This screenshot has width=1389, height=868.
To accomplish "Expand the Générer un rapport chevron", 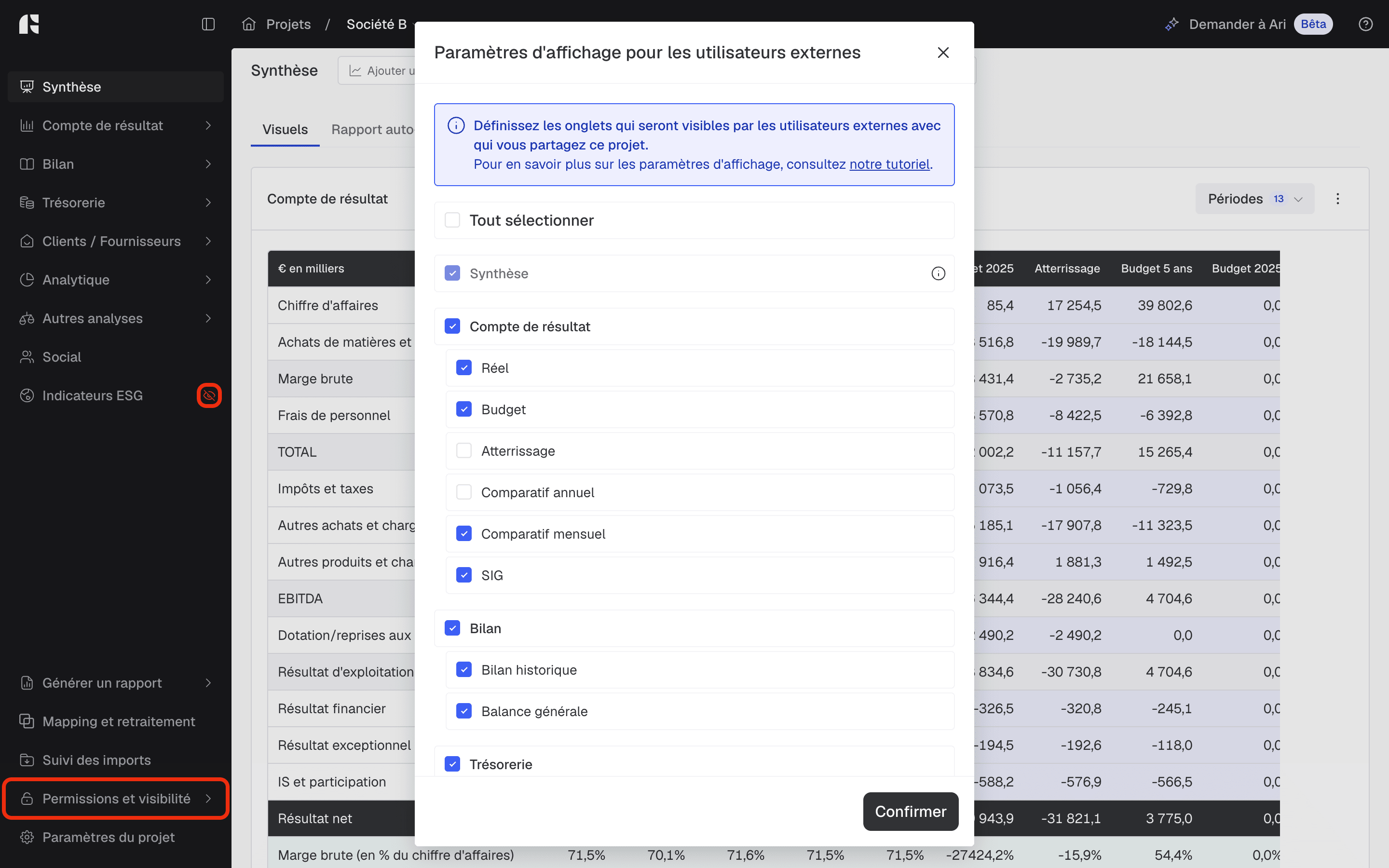I will point(208,683).
